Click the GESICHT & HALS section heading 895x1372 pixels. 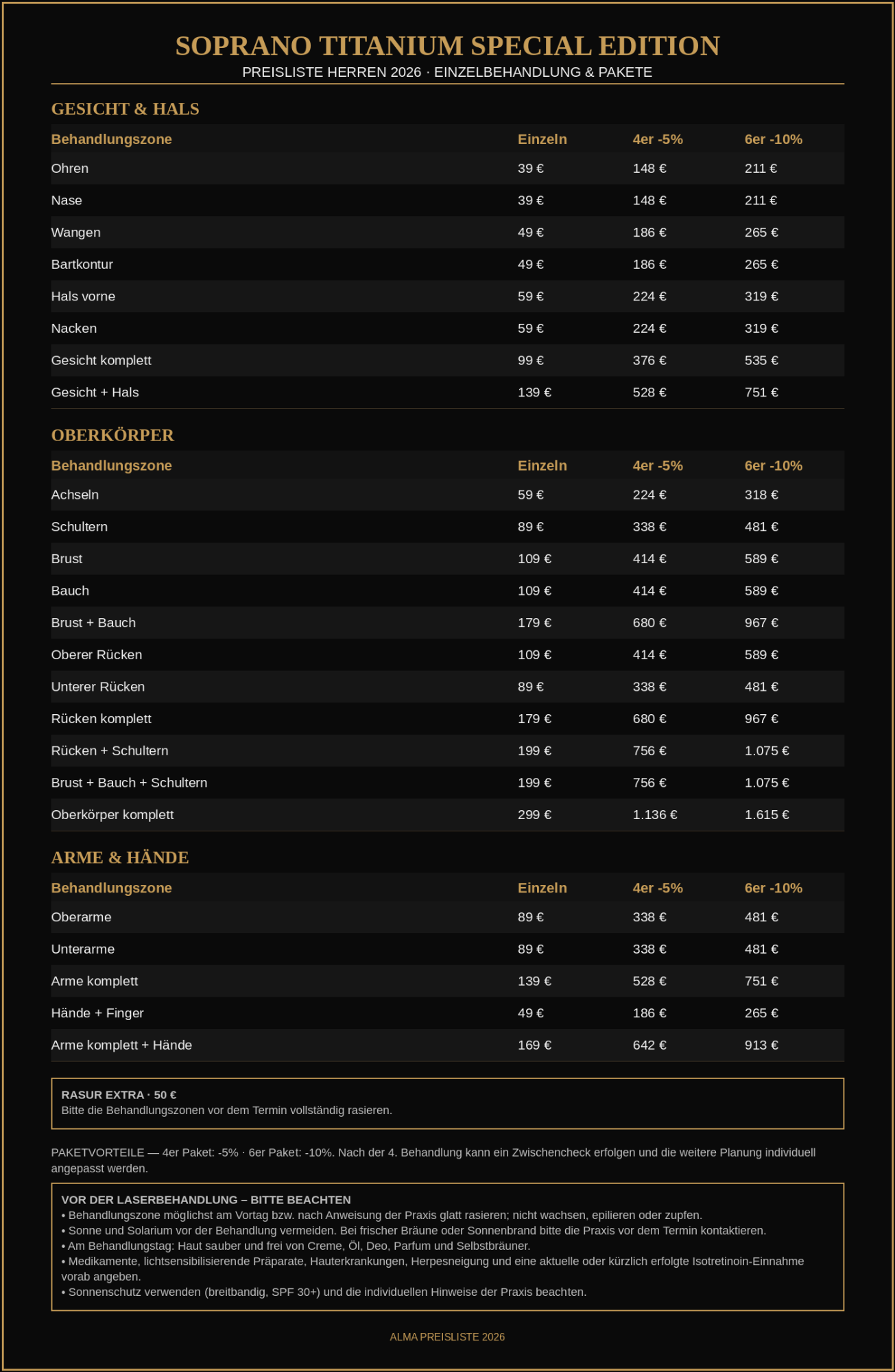point(125,109)
